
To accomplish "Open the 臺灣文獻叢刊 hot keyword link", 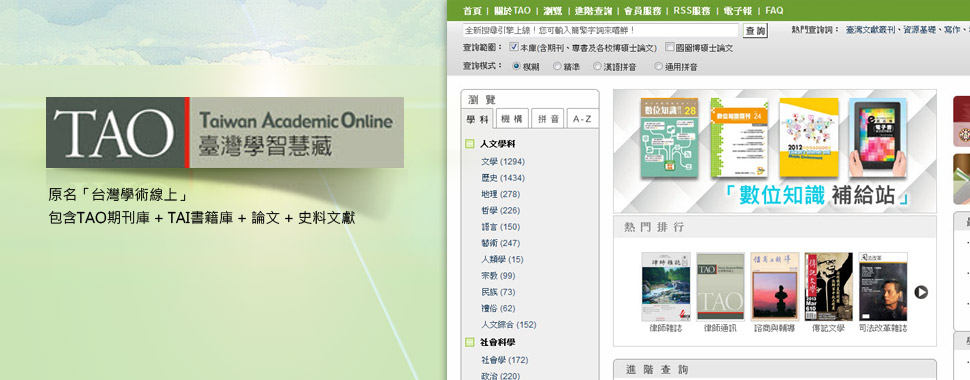I will (x=871, y=30).
